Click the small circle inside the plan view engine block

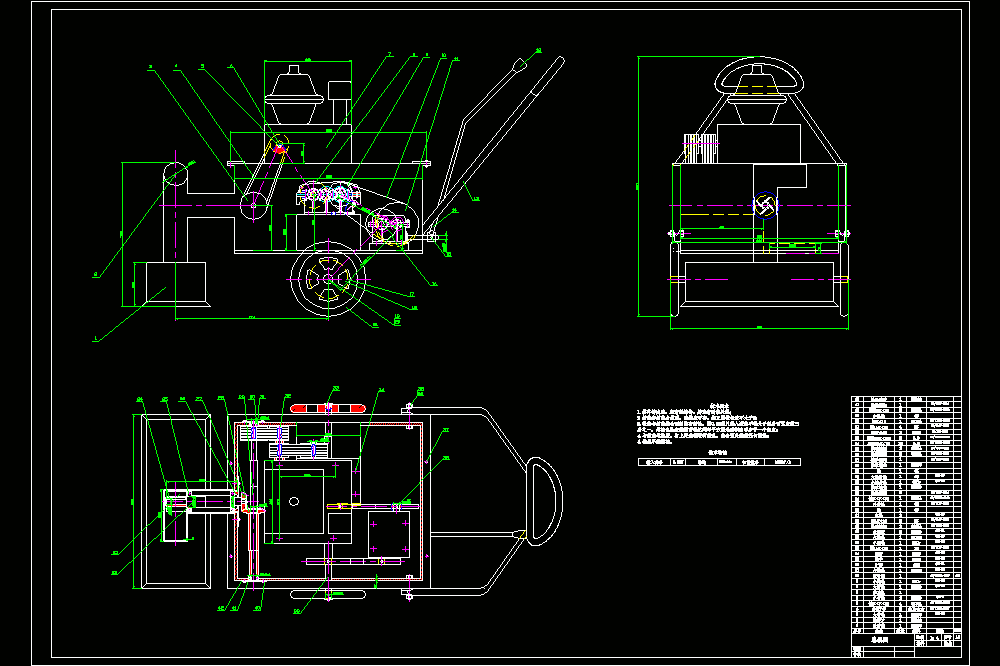(294, 501)
